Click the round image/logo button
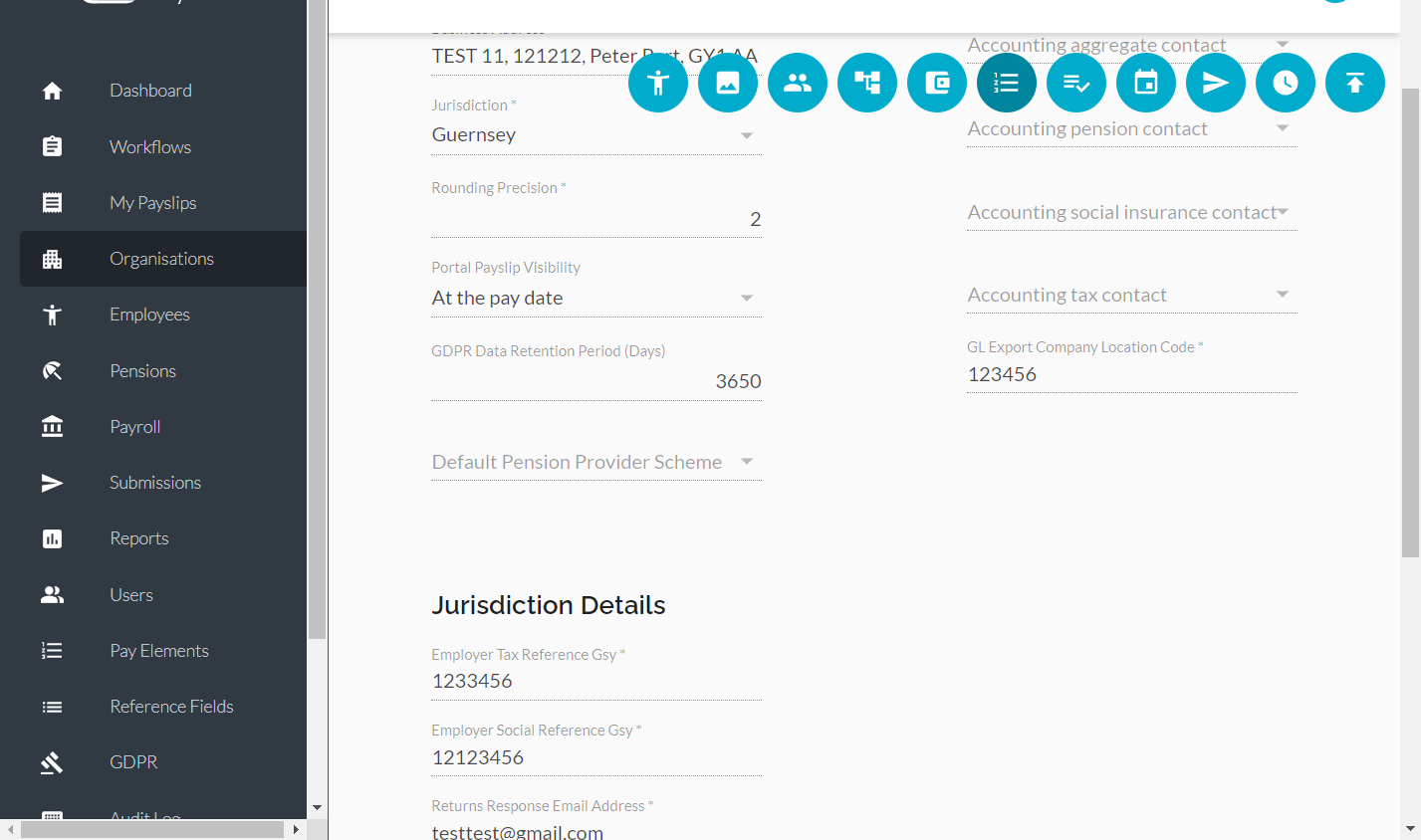This screenshot has height=840, width=1421. point(728,83)
